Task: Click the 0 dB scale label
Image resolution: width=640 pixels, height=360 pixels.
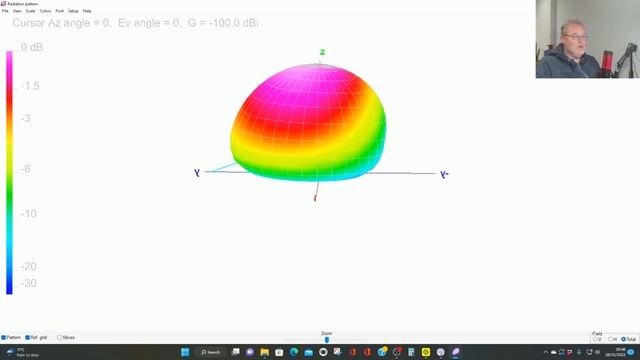Action: tap(32, 47)
